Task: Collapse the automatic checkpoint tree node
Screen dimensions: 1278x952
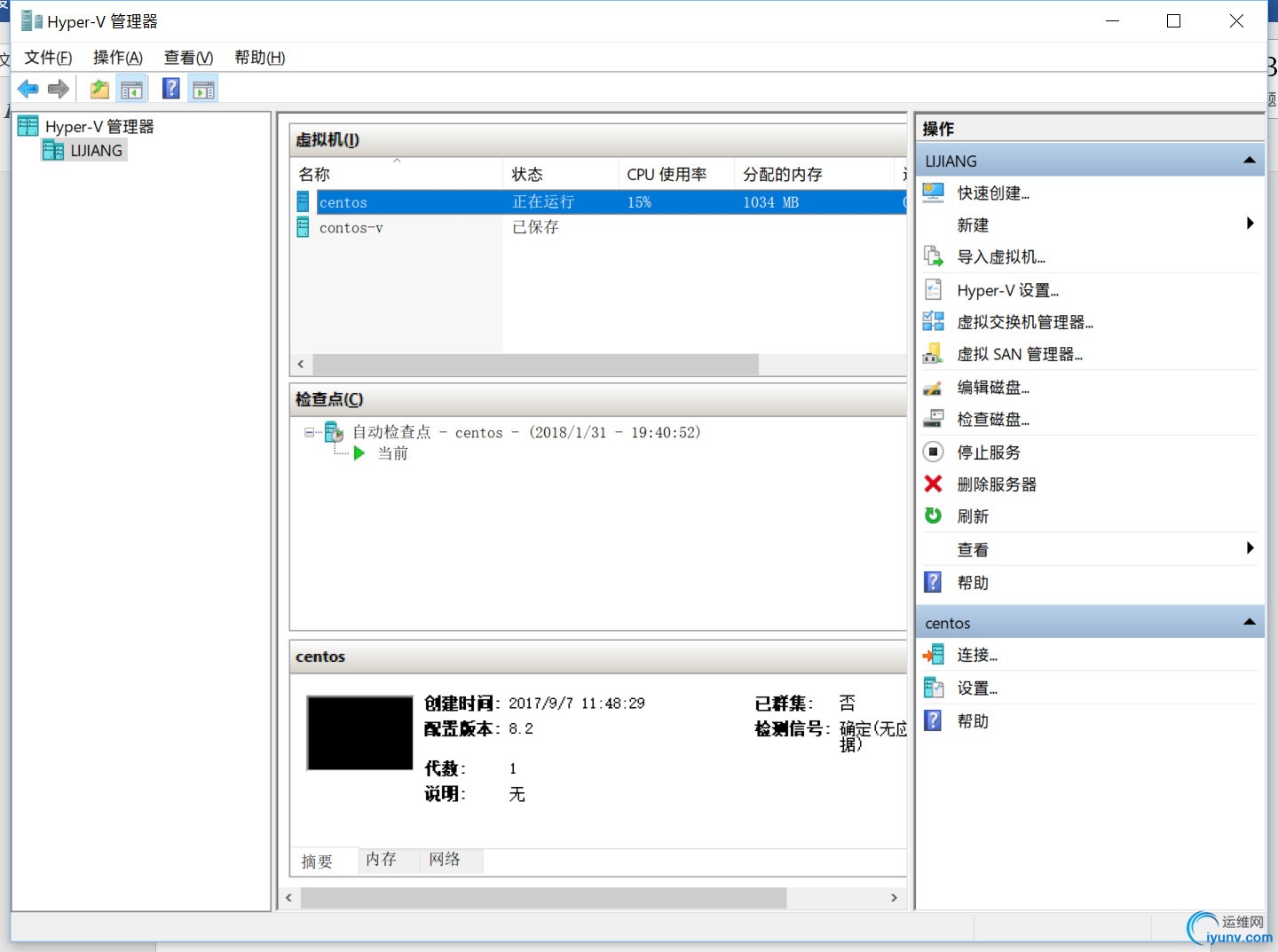Action: 310,433
